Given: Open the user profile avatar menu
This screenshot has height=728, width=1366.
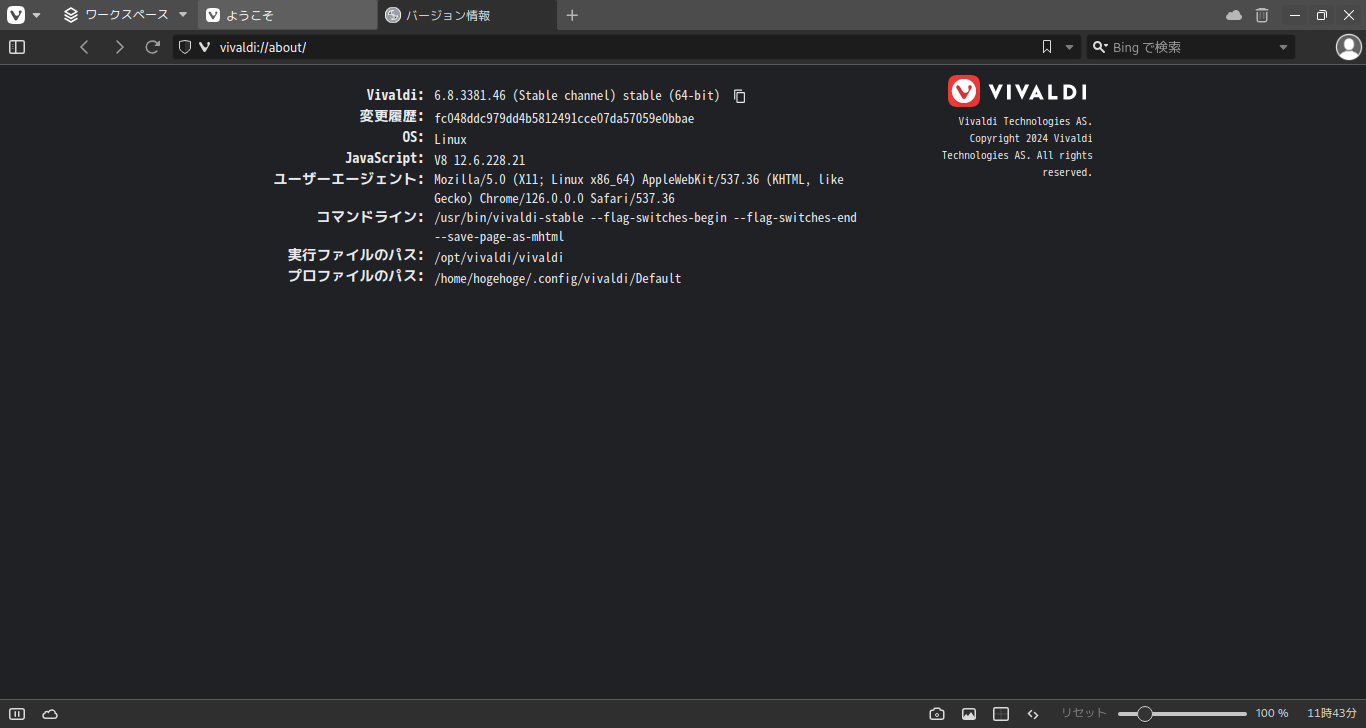Looking at the screenshot, I should point(1349,47).
